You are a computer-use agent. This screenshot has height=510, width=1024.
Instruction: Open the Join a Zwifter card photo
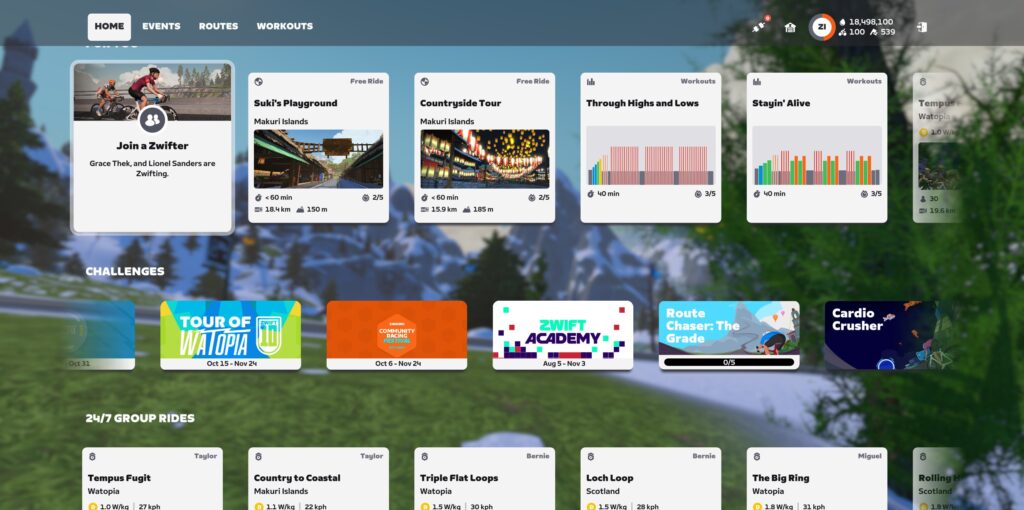point(152,92)
